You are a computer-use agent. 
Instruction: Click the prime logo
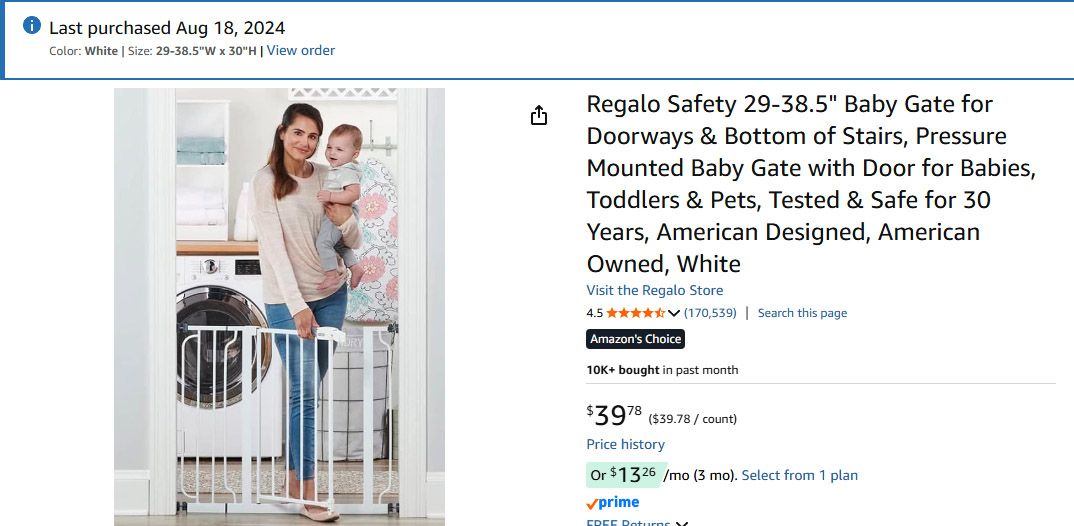point(613,502)
